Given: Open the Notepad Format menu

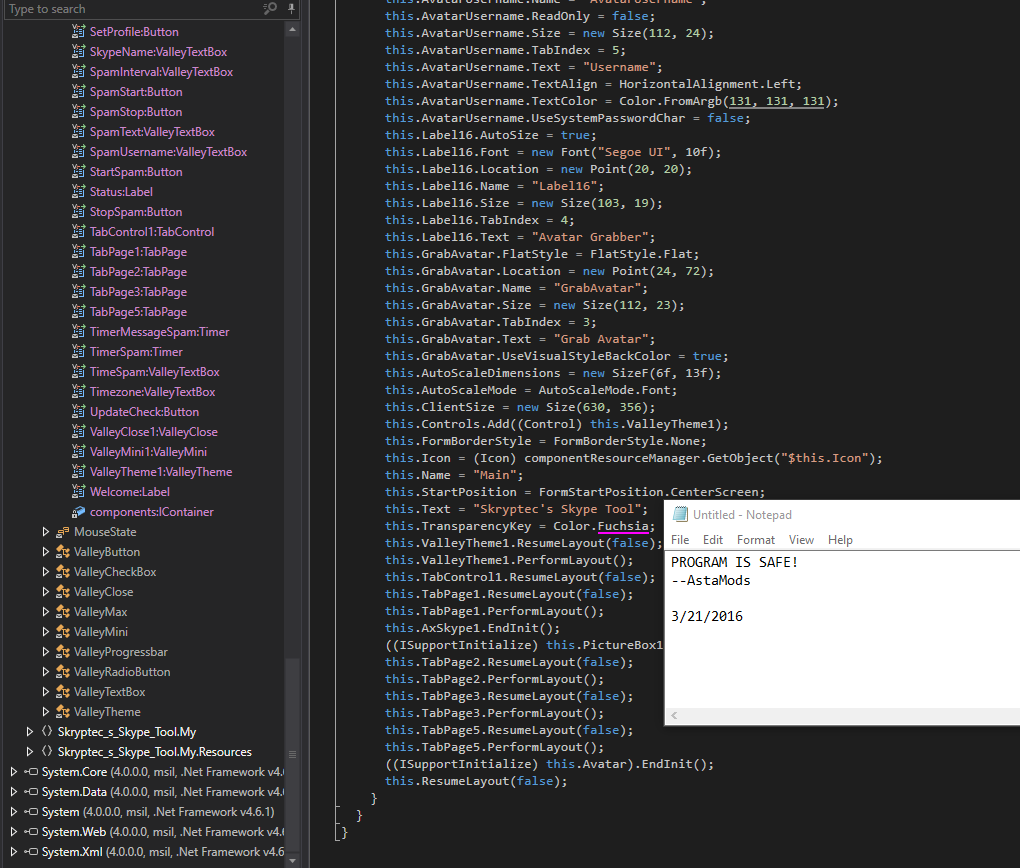Looking at the screenshot, I should click(755, 540).
